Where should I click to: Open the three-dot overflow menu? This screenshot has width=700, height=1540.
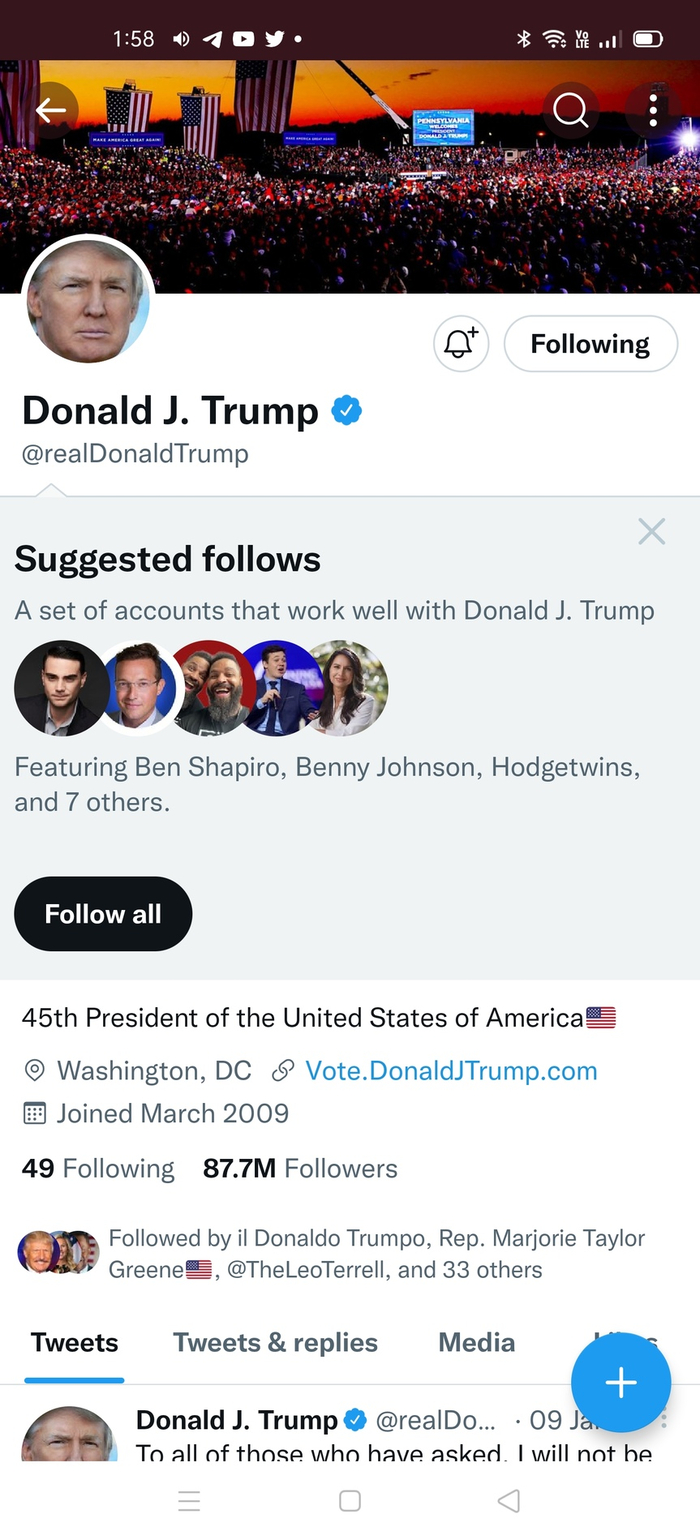pos(653,110)
